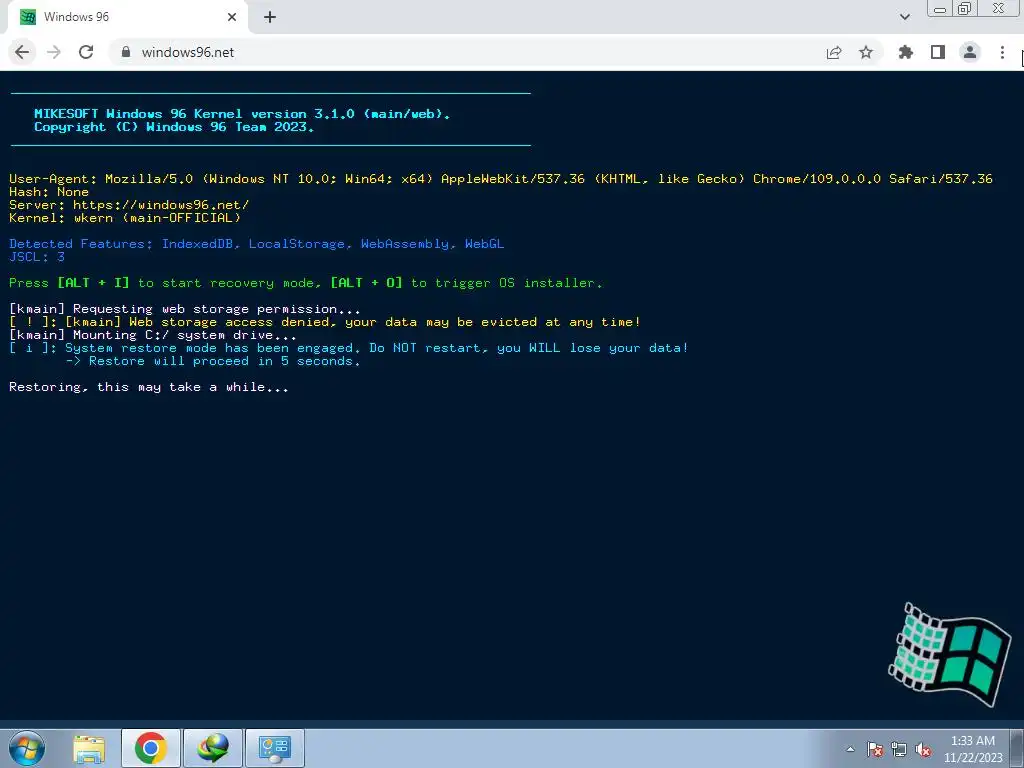Viewport: 1024px width, 768px height.
Task: Open the File Explorer taskbar icon
Action: click(x=89, y=748)
